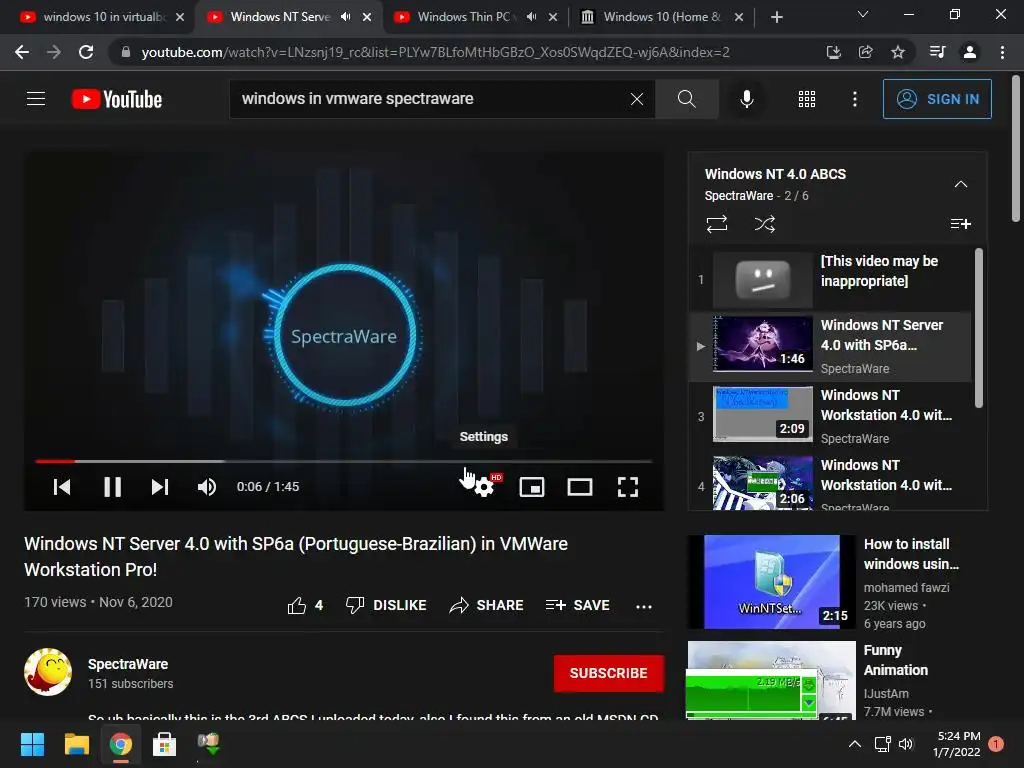
Task: Select the inappropriate video playlist item
Action: 829,280
